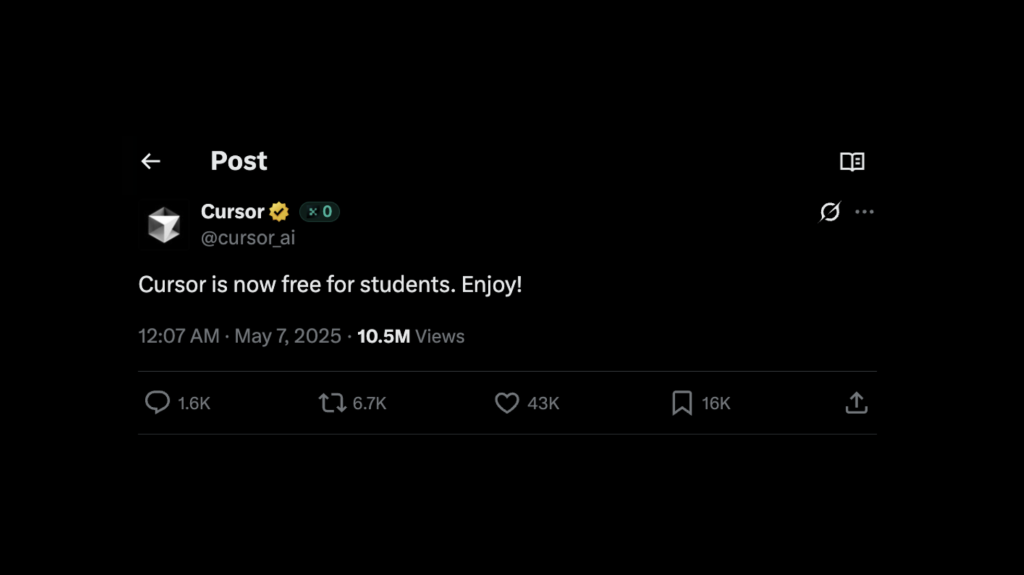Open the Cursor display name link
The image size is (1024, 575).
pos(232,212)
